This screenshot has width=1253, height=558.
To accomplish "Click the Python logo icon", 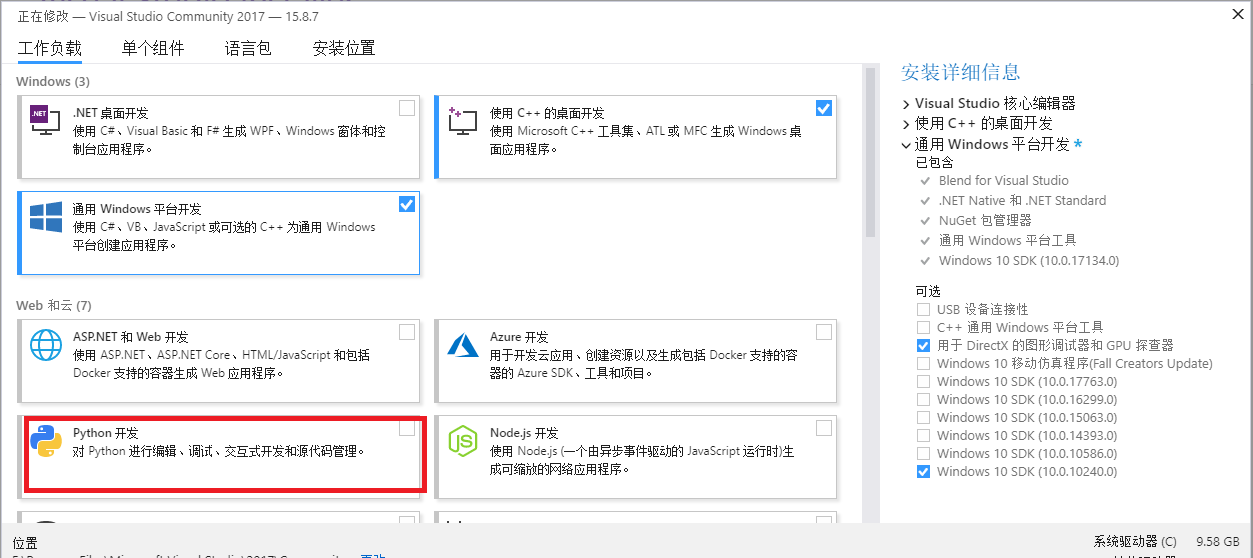I will 46,442.
